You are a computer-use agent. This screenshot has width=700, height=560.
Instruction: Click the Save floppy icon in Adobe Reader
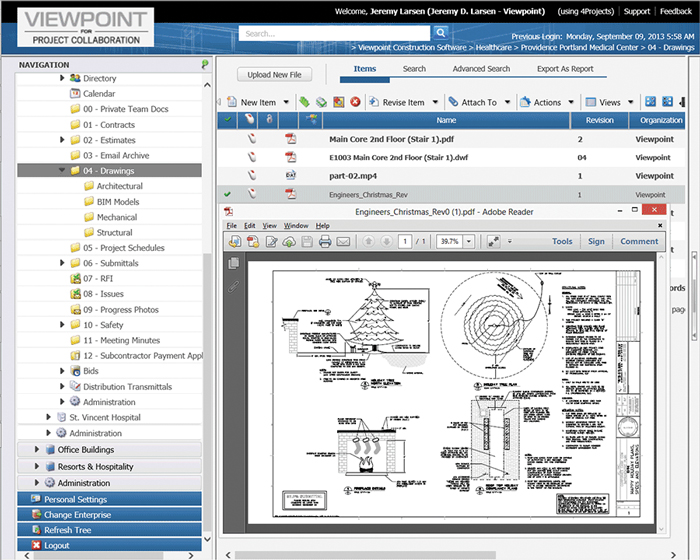tap(307, 242)
